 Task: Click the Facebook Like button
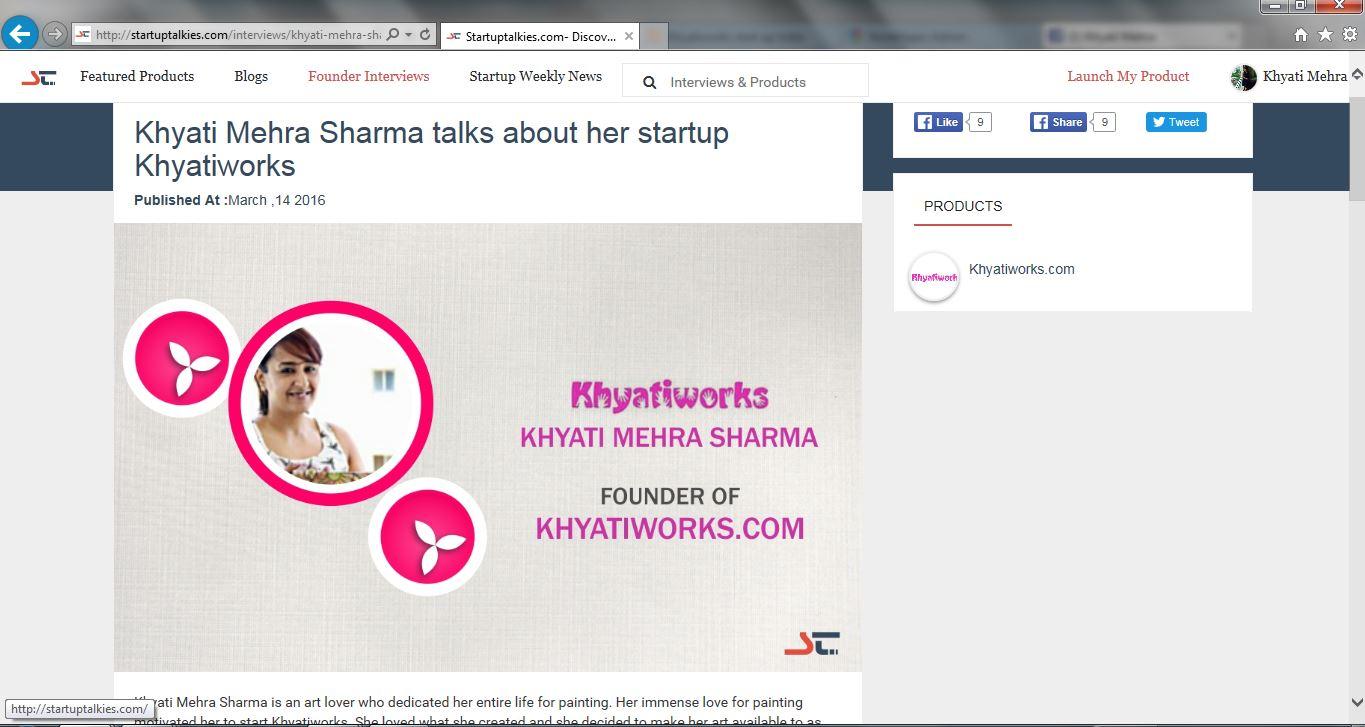[x=938, y=122]
